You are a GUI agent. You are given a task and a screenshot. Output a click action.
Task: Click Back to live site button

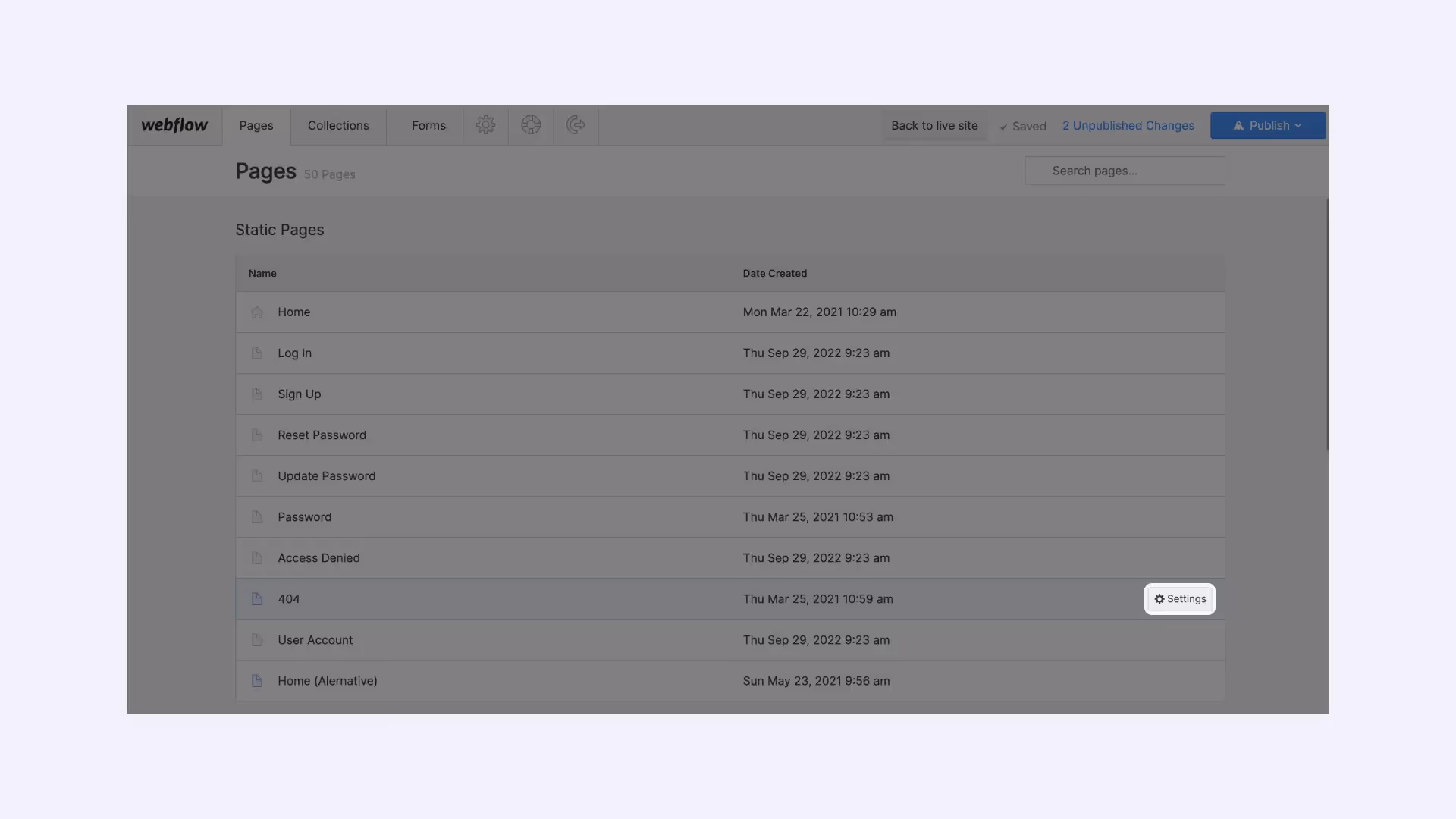[934, 126]
